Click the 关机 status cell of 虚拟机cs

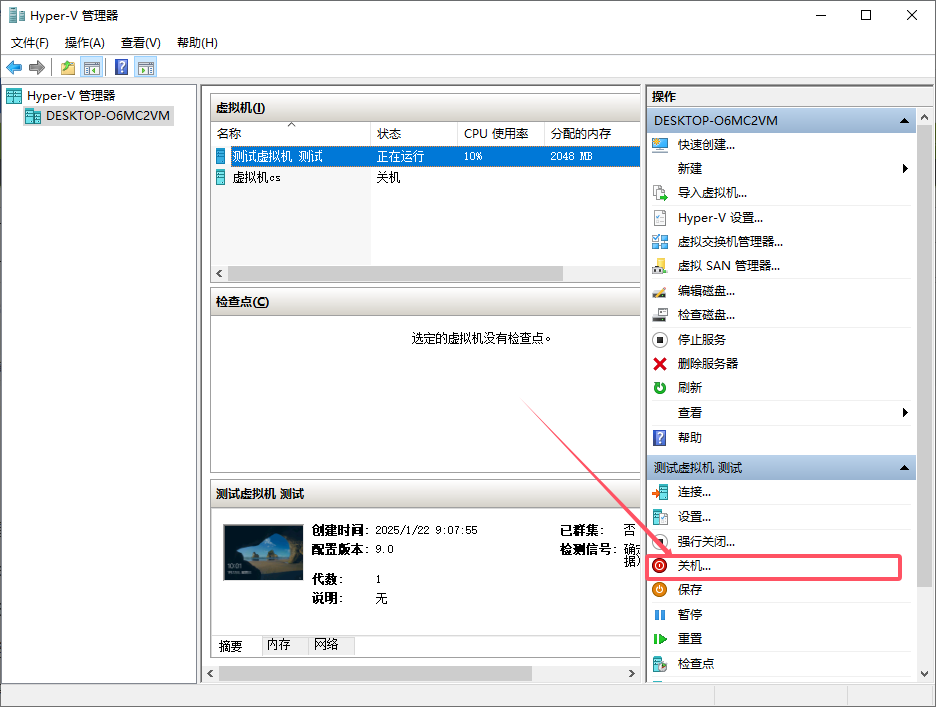point(389,177)
